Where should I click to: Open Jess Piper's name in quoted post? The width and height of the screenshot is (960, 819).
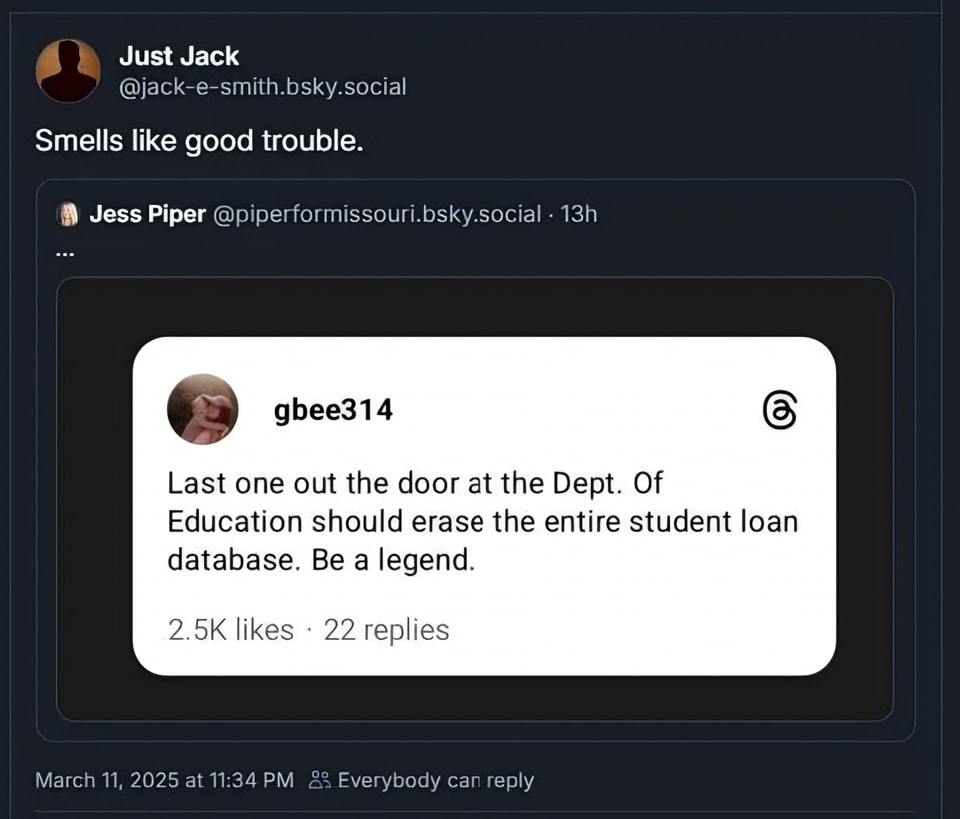(x=147, y=214)
